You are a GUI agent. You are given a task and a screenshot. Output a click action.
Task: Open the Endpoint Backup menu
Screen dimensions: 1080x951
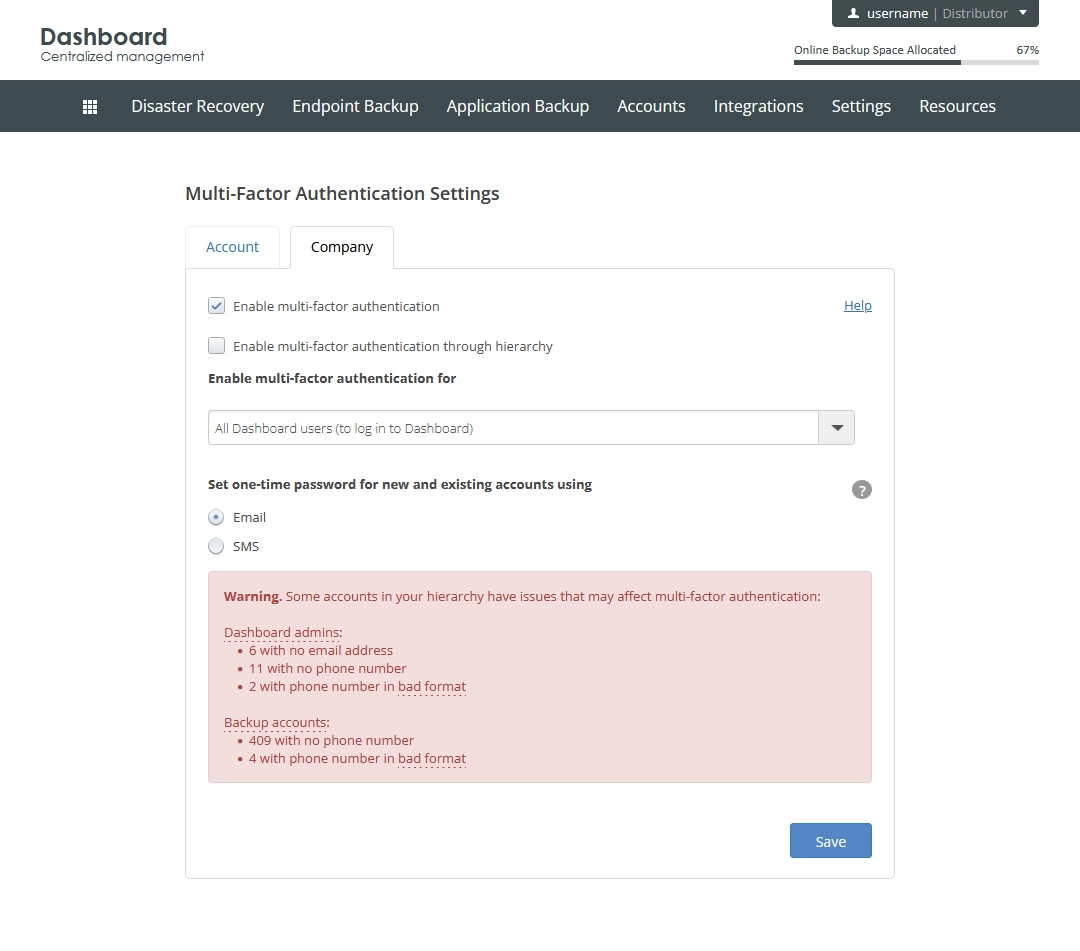tap(355, 106)
